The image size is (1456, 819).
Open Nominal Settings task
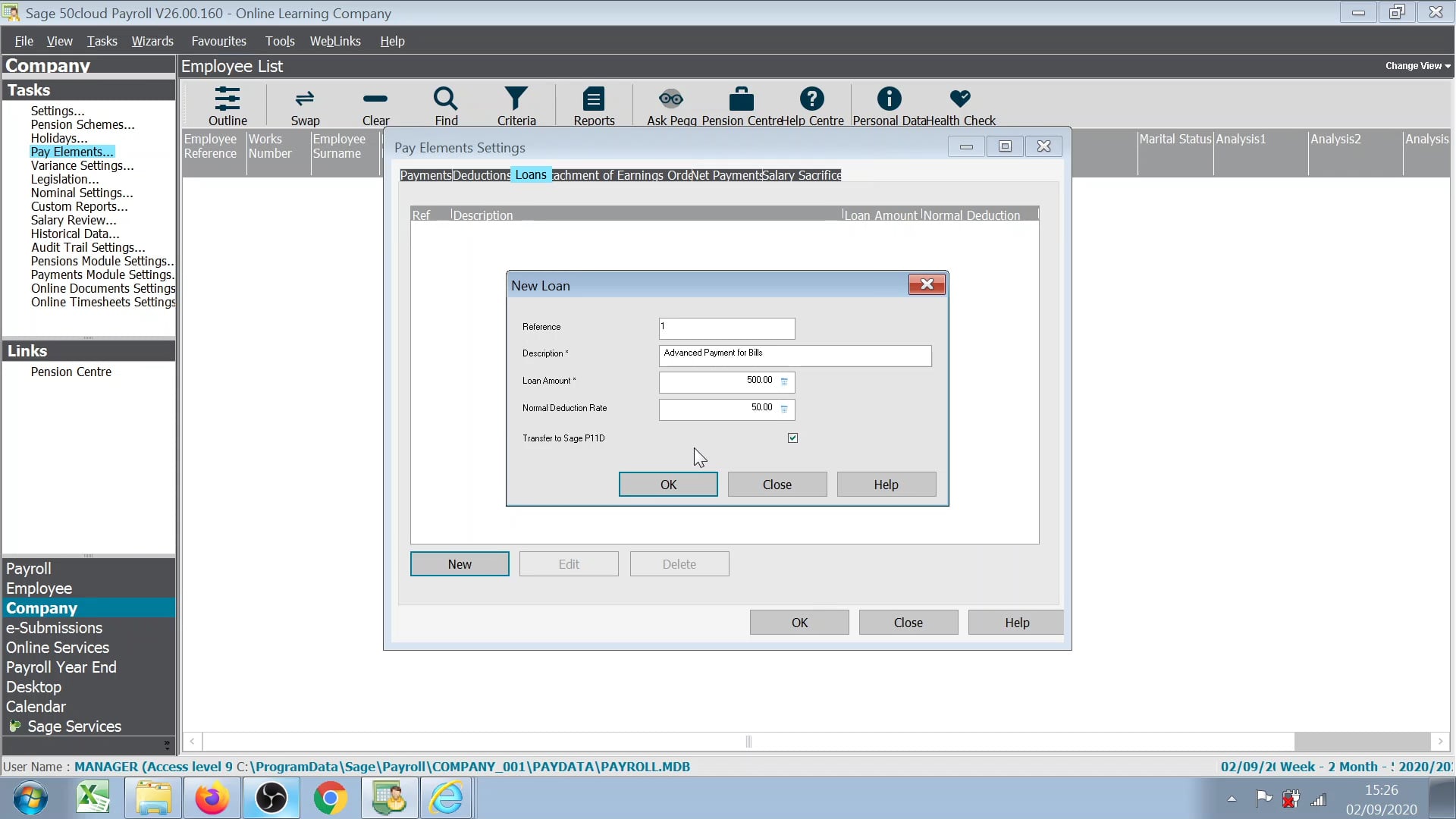[x=82, y=193]
